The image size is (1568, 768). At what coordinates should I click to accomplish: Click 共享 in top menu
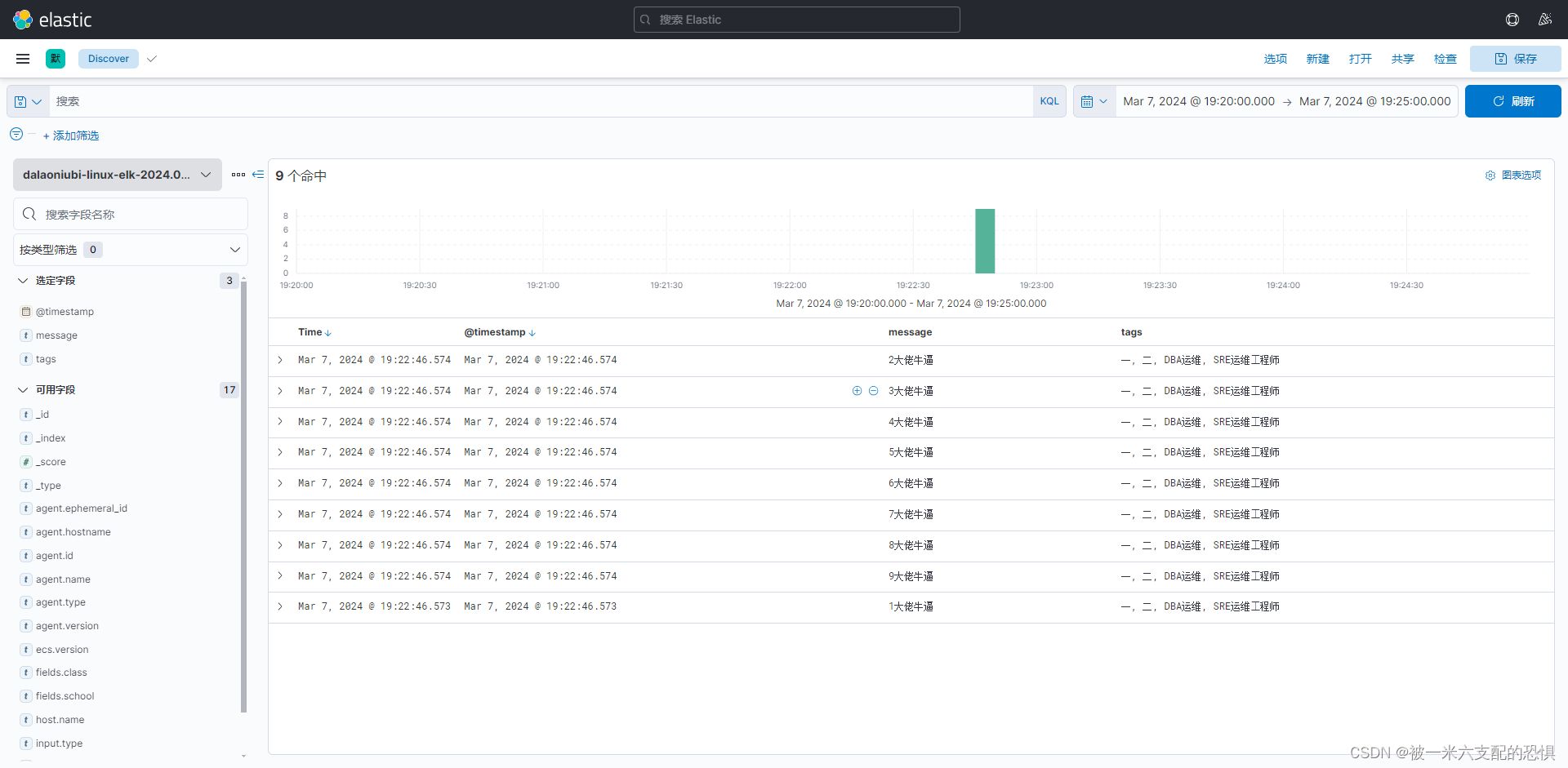pos(1402,59)
